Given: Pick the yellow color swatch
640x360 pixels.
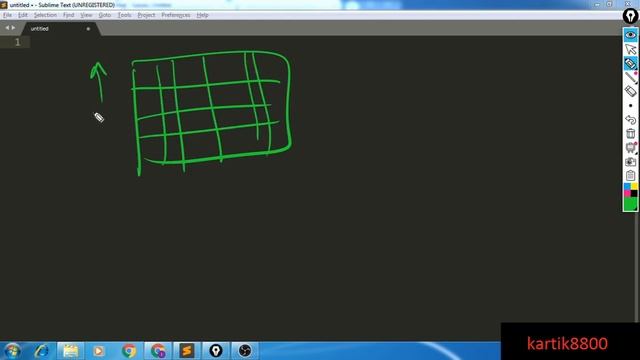Looking at the screenshot, I should [634, 187].
